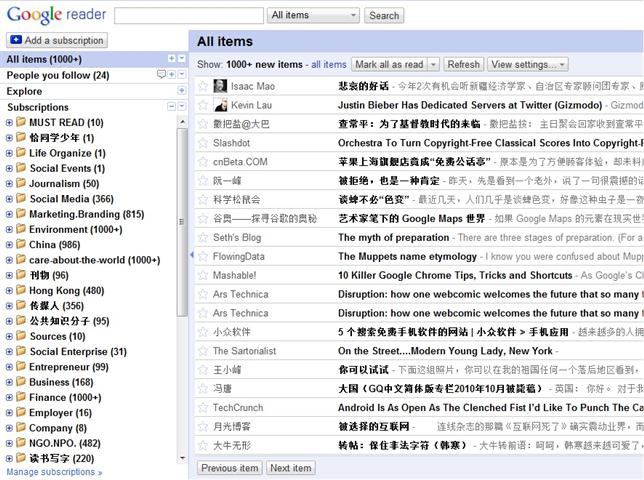Select People you follow (24)
Screen dimensions: 644x480
[x=58, y=75]
